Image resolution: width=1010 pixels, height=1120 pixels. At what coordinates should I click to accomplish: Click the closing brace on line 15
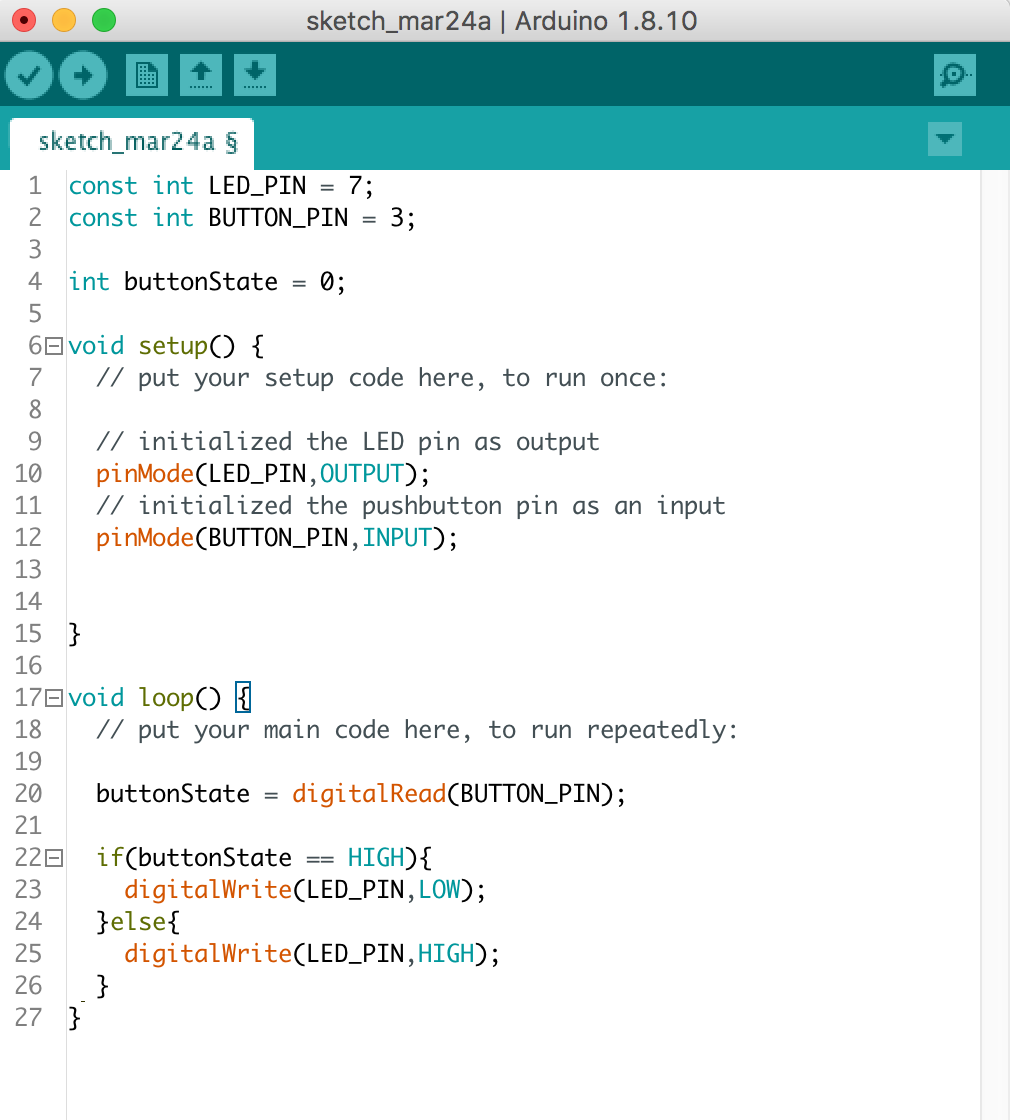point(74,634)
